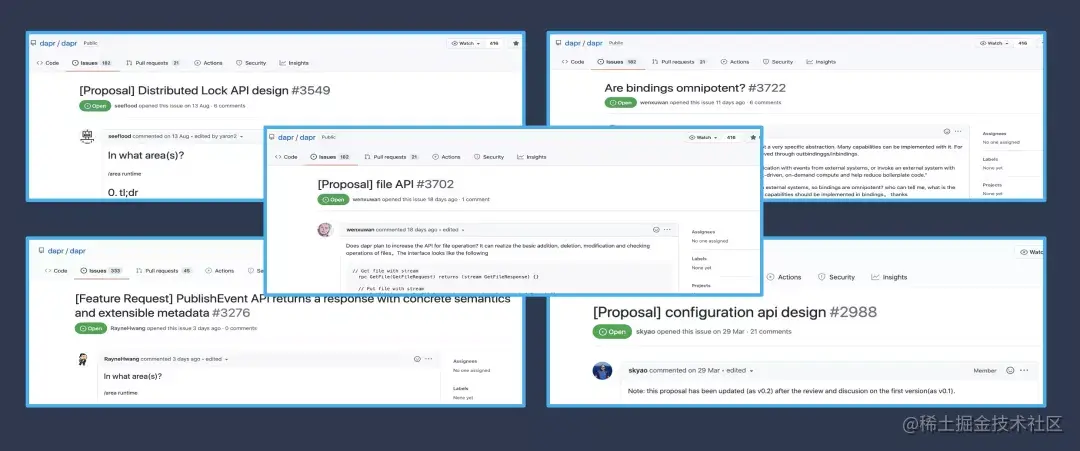Open Assignees section in bindings #3722 sidebar
The height and width of the screenshot is (451, 1080).
[x=995, y=134]
